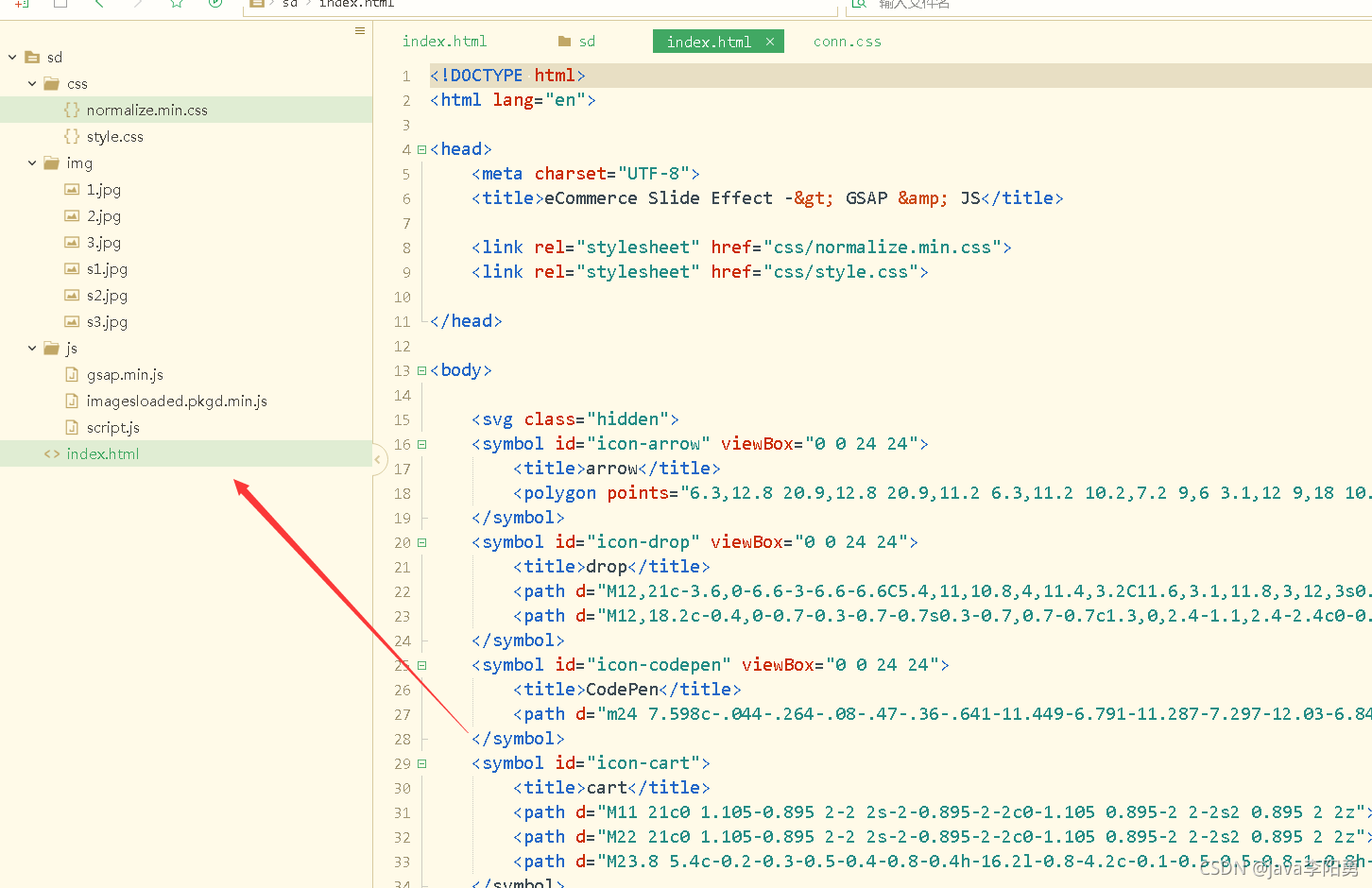Viewport: 1372px width, 888px height.
Task: Click the file icon beside gsap.min.js
Action: click(x=72, y=375)
